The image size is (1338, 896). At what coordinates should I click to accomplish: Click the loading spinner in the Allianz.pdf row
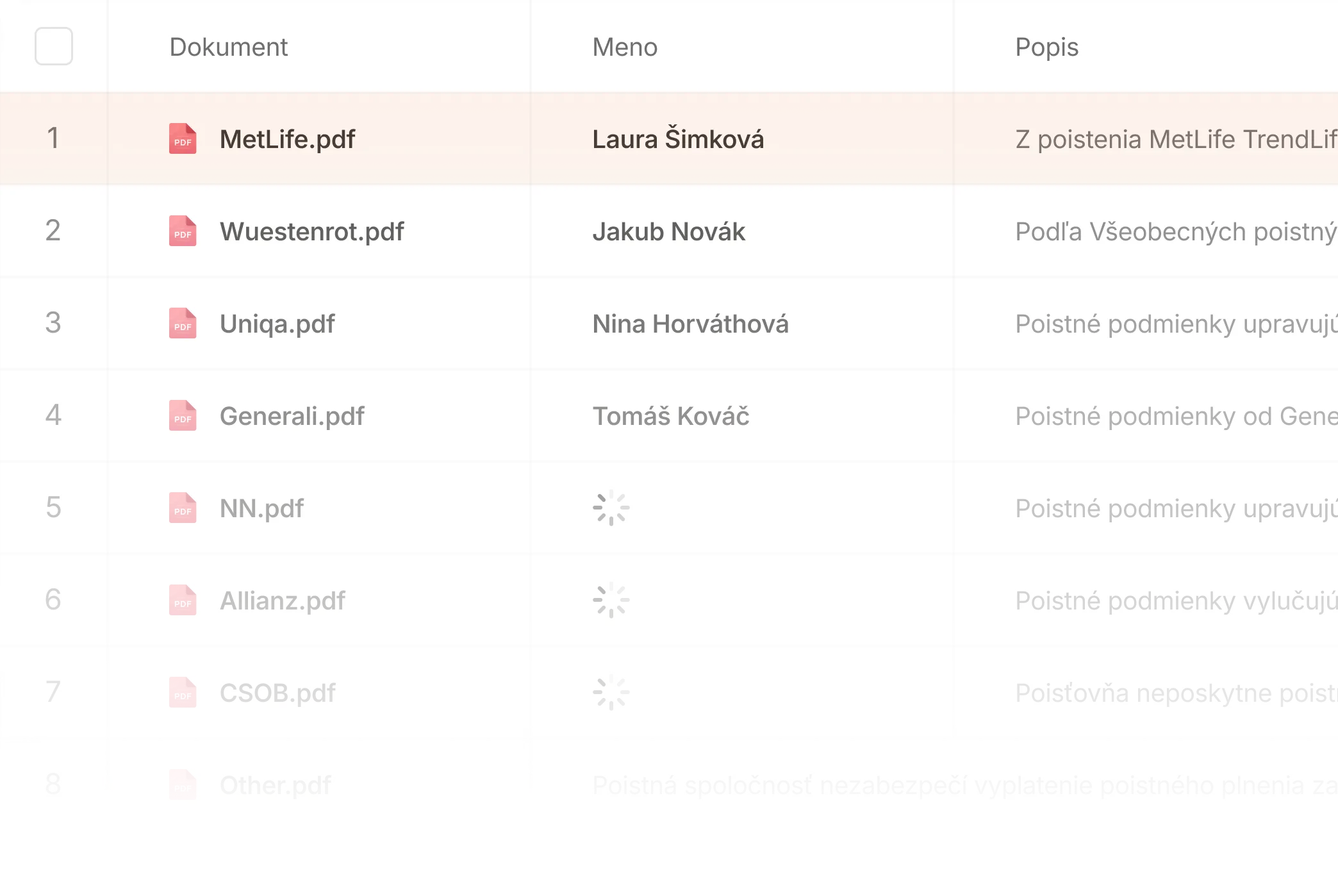click(611, 600)
